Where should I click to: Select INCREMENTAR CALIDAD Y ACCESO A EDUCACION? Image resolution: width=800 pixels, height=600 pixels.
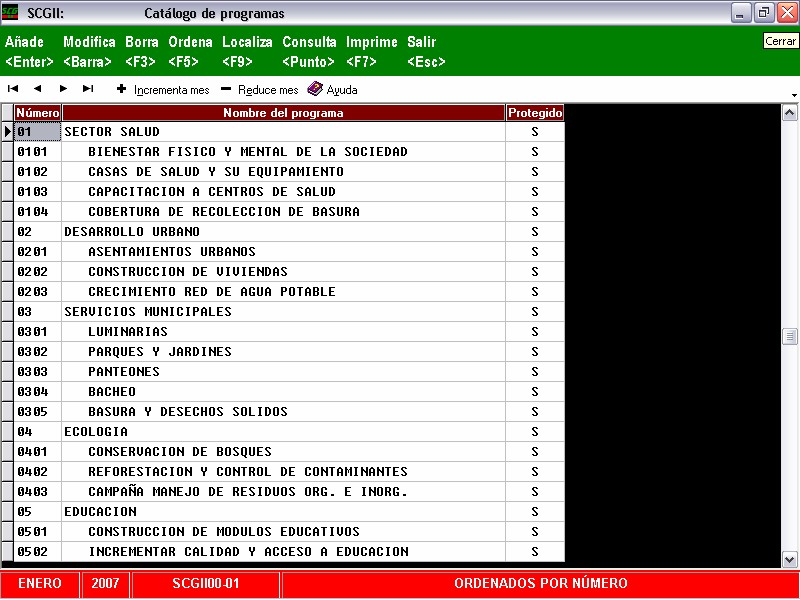click(x=283, y=552)
